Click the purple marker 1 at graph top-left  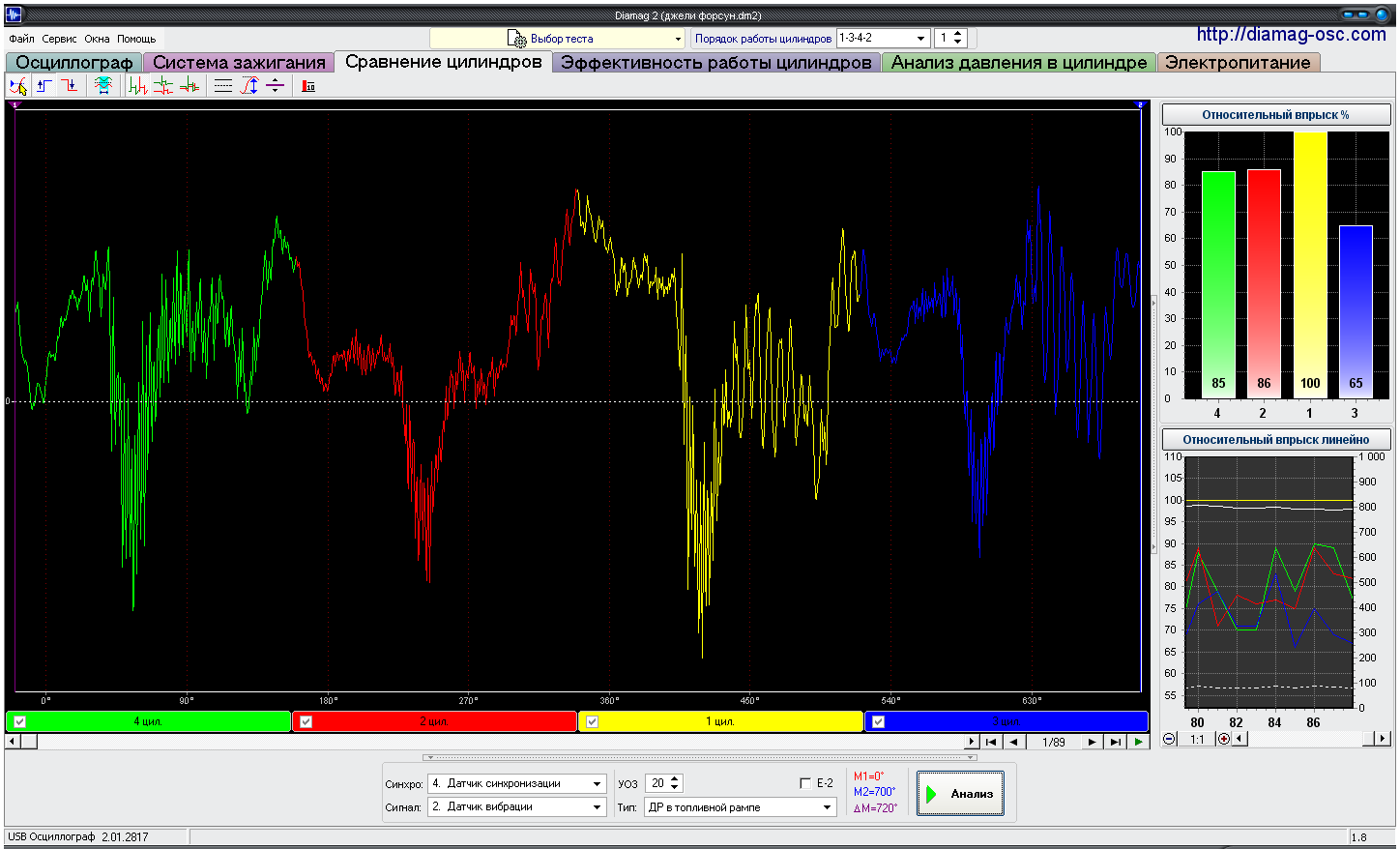point(14,103)
